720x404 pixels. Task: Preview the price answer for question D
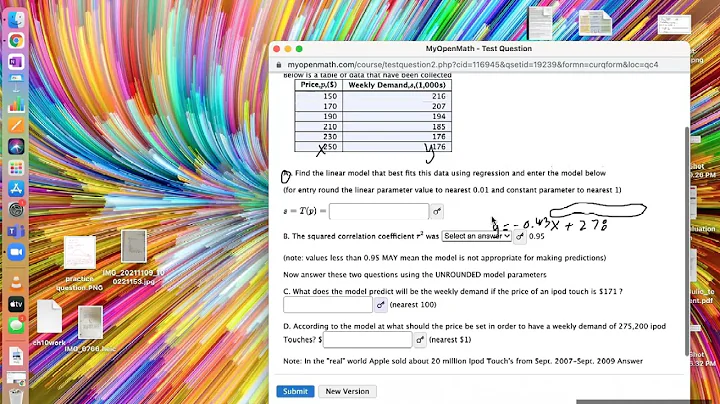tap(420, 340)
